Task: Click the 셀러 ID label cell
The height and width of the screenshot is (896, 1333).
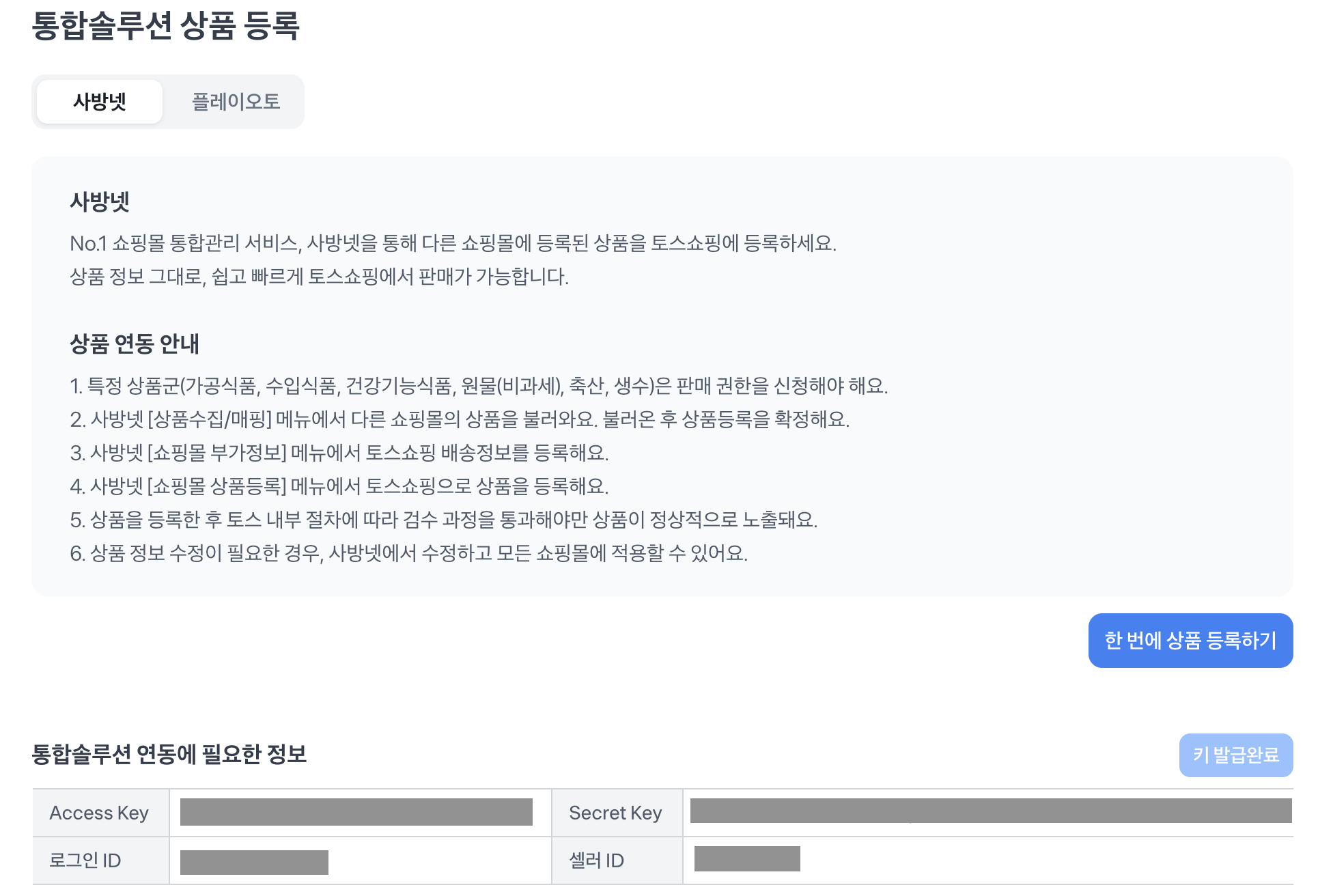Action: (x=597, y=860)
